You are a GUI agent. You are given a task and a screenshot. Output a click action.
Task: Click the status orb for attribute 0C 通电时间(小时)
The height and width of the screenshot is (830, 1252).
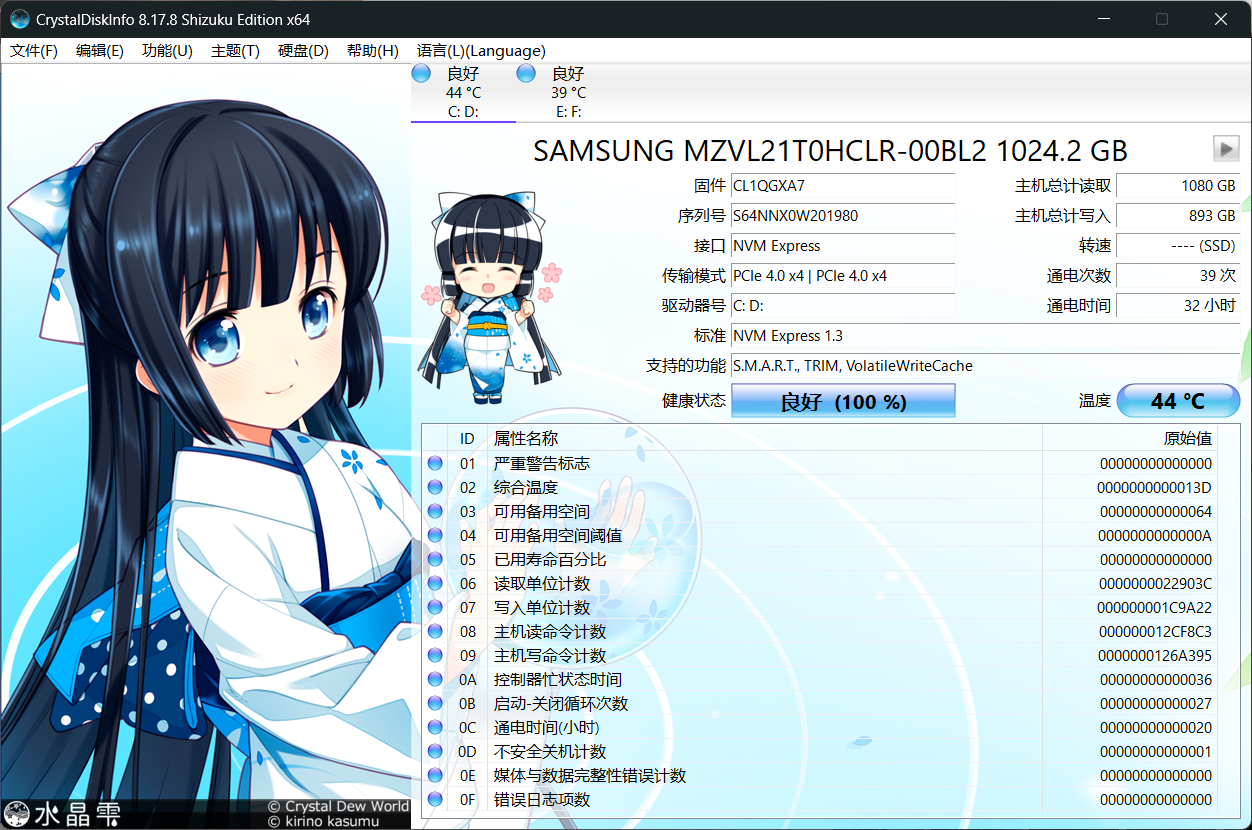[435, 727]
